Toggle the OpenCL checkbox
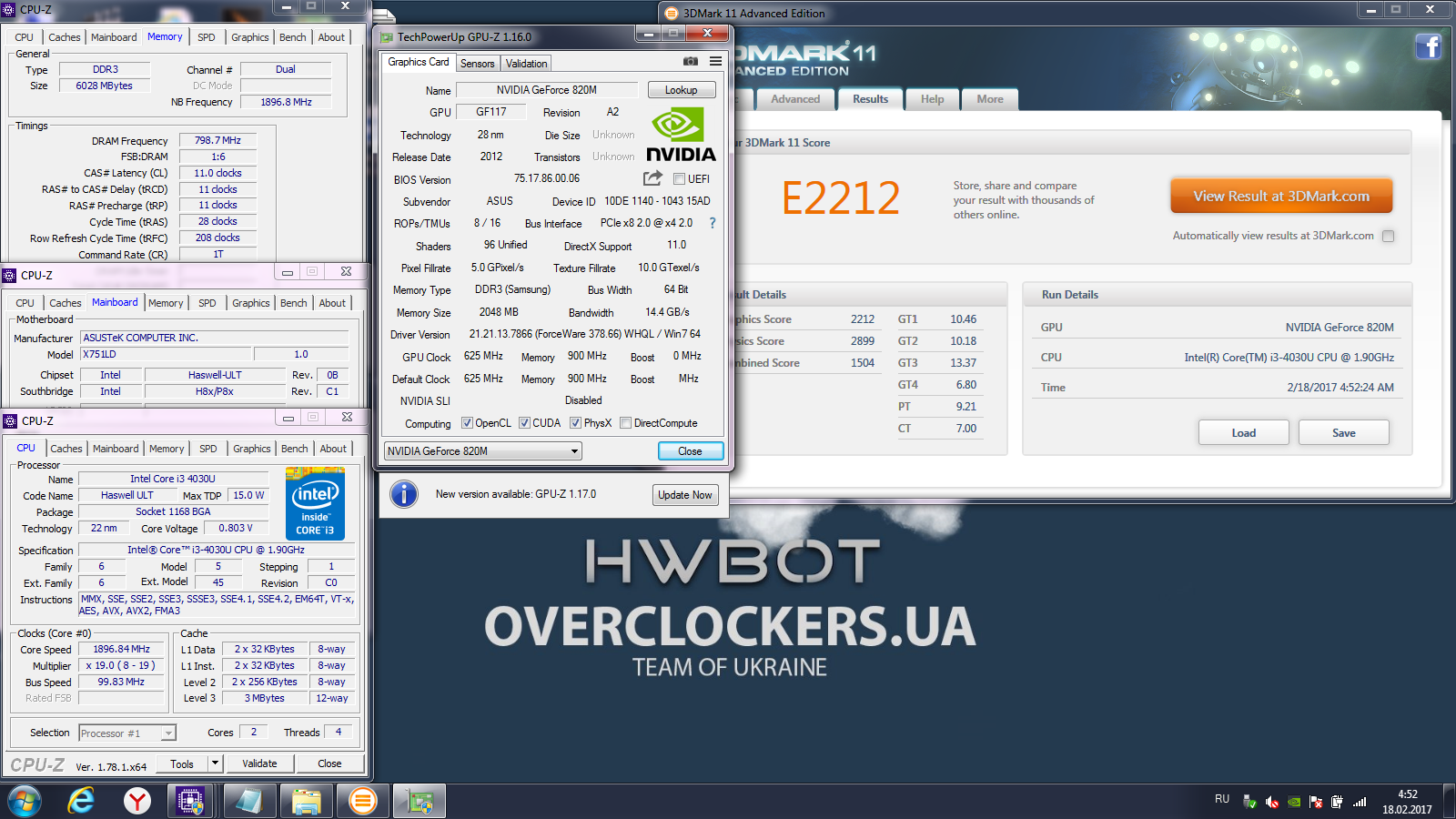Image resolution: width=1456 pixels, height=819 pixels. coord(467,422)
